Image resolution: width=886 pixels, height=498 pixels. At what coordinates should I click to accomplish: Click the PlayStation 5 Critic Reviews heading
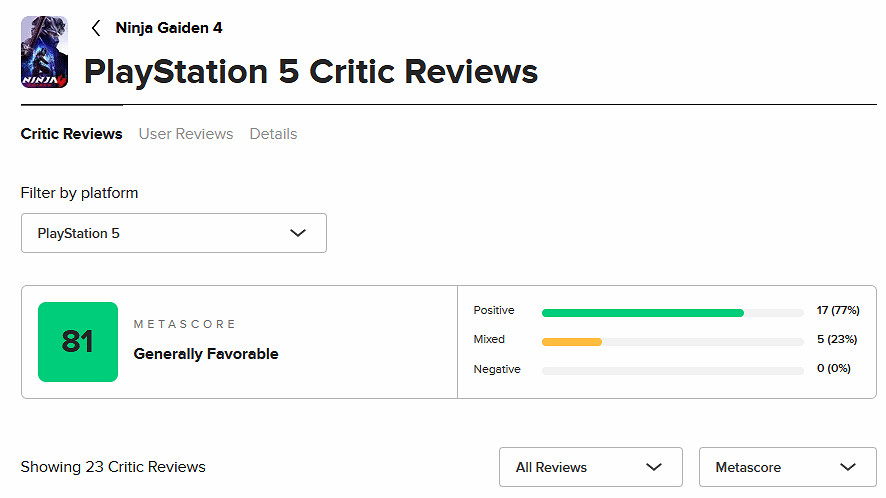(x=311, y=72)
